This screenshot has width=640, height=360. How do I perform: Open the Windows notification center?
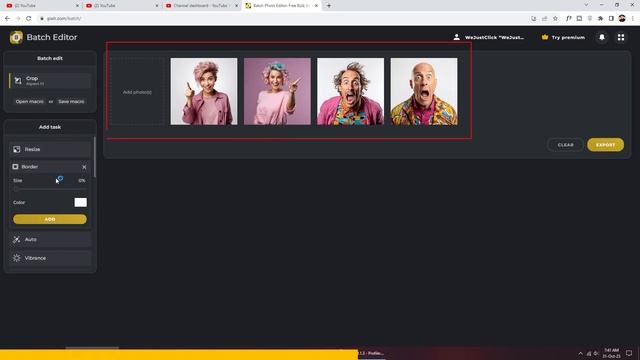point(629,353)
